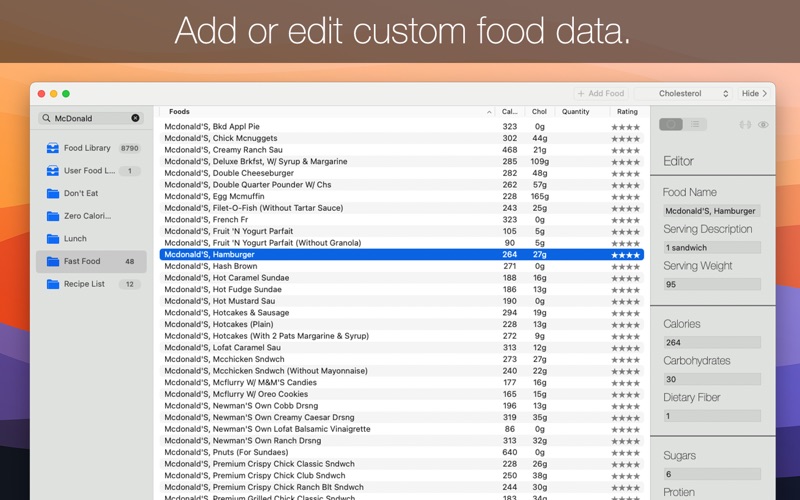Image resolution: width=800 pixels, height=500 pixels.
Task: Toggle the eye visibility icon in Editor panel
Action: coord(763,124)
